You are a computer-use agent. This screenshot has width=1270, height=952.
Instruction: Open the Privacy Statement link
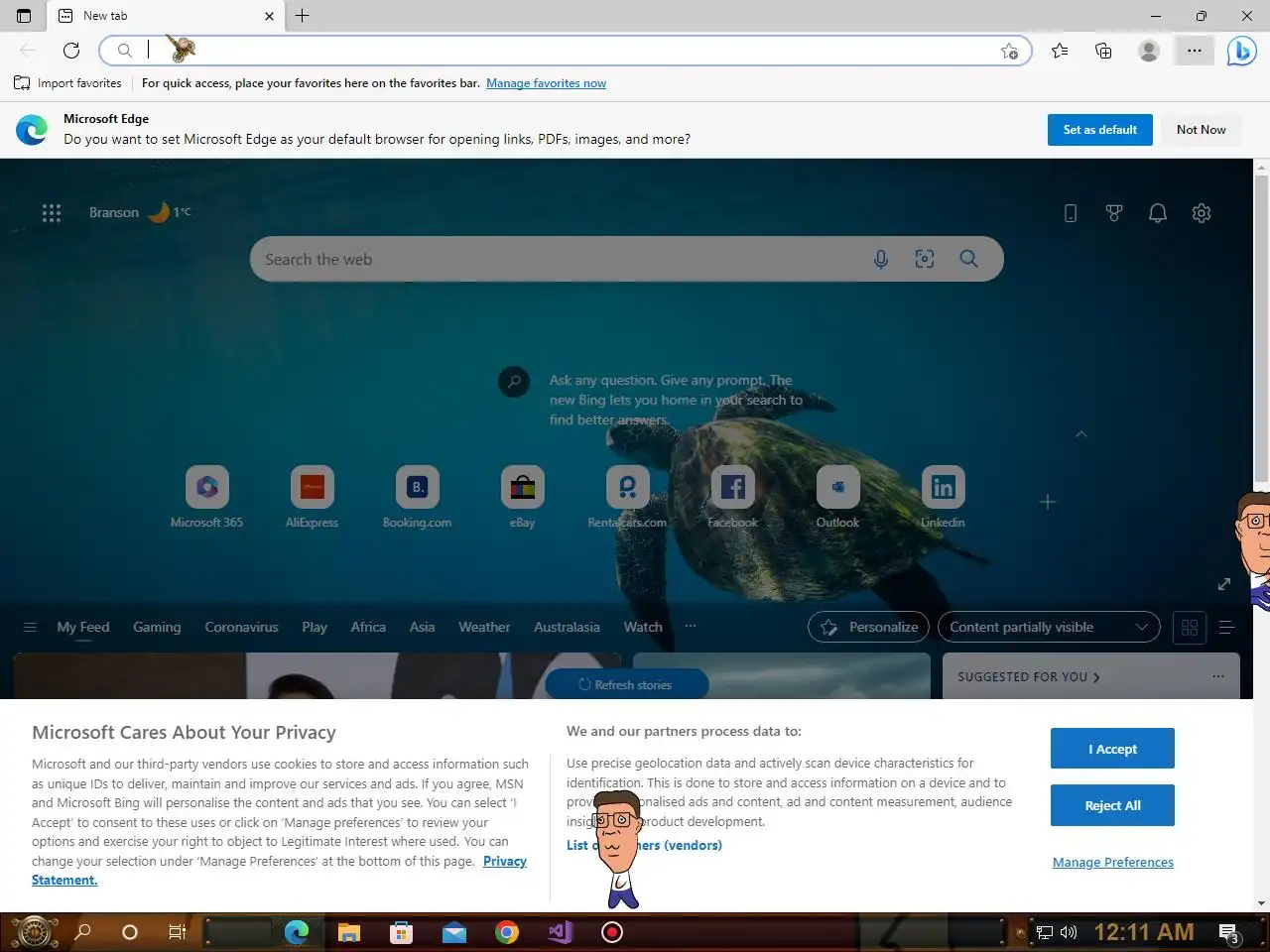[505, 861]
